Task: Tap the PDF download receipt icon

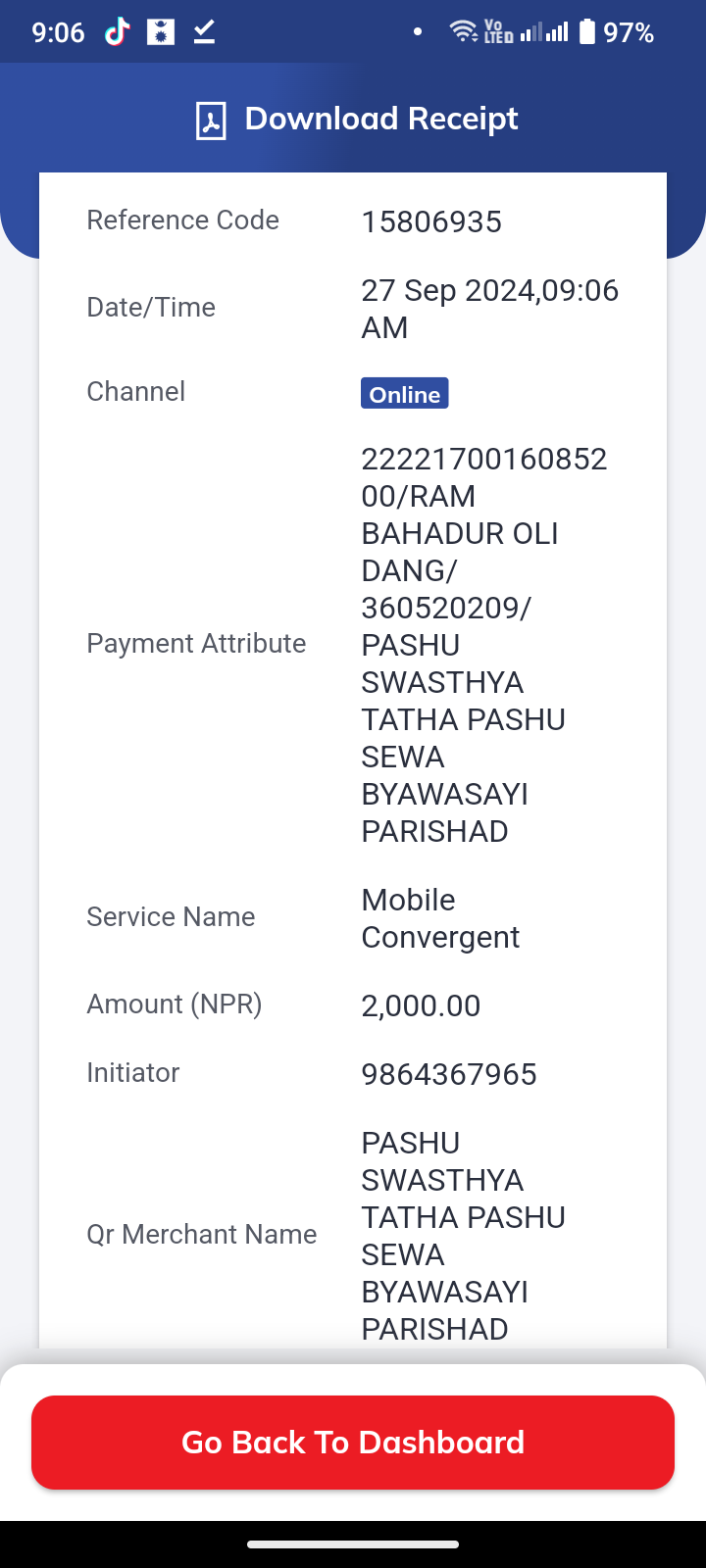Action: coord(211,121)
